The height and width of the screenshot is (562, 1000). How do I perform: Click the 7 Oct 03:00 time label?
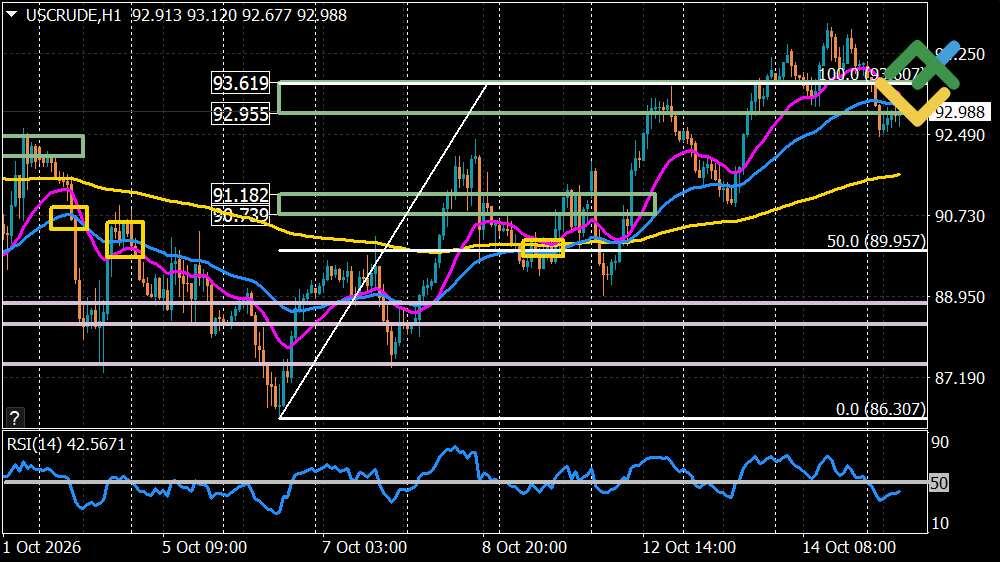364,547
